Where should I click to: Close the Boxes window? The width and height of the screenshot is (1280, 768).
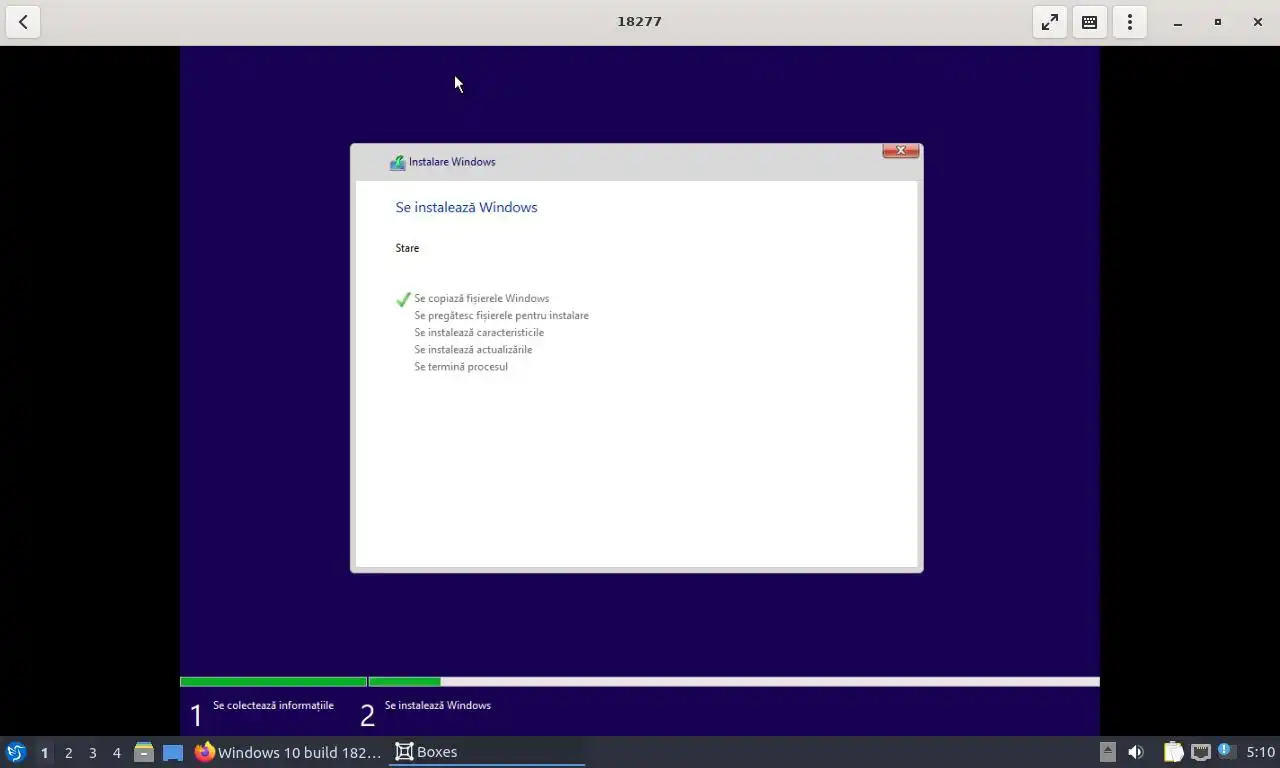pyautogui.click(x=1258, y=22)
